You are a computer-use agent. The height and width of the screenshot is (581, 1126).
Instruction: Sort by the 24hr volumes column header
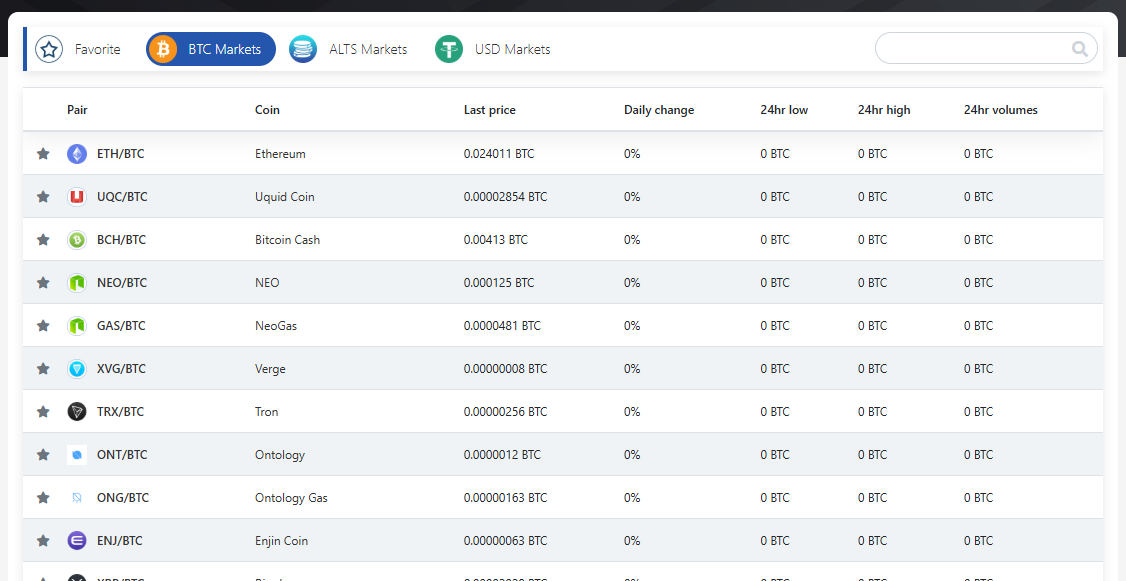pos(1000,110)
